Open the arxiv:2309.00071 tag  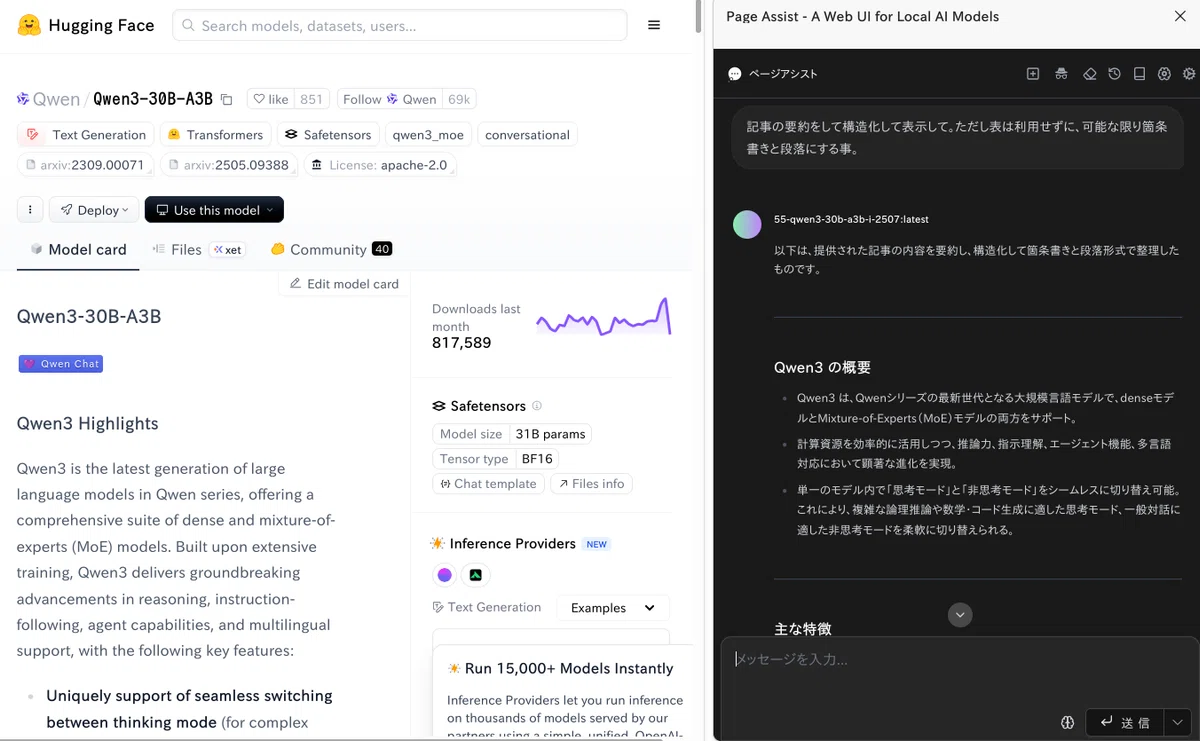85,165
